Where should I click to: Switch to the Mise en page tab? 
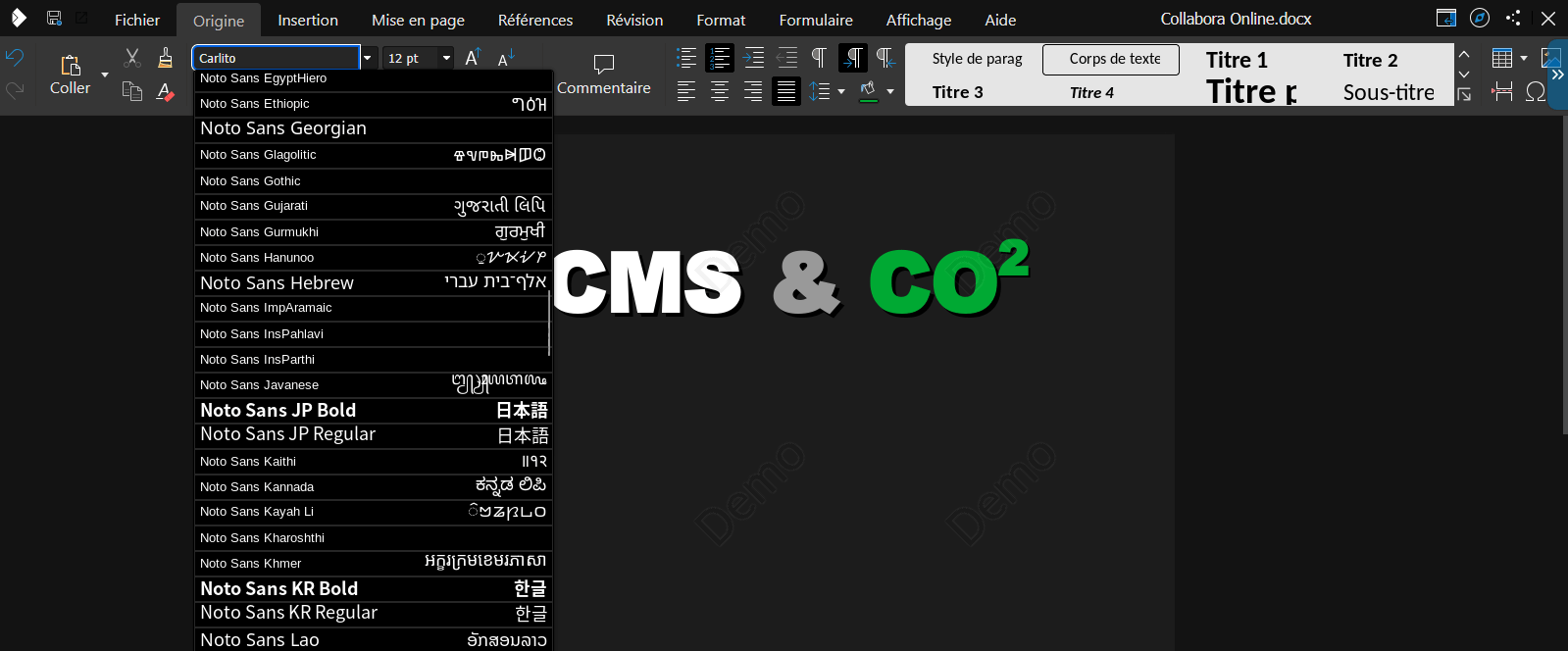pyautogui.click(x=418, y=20)
